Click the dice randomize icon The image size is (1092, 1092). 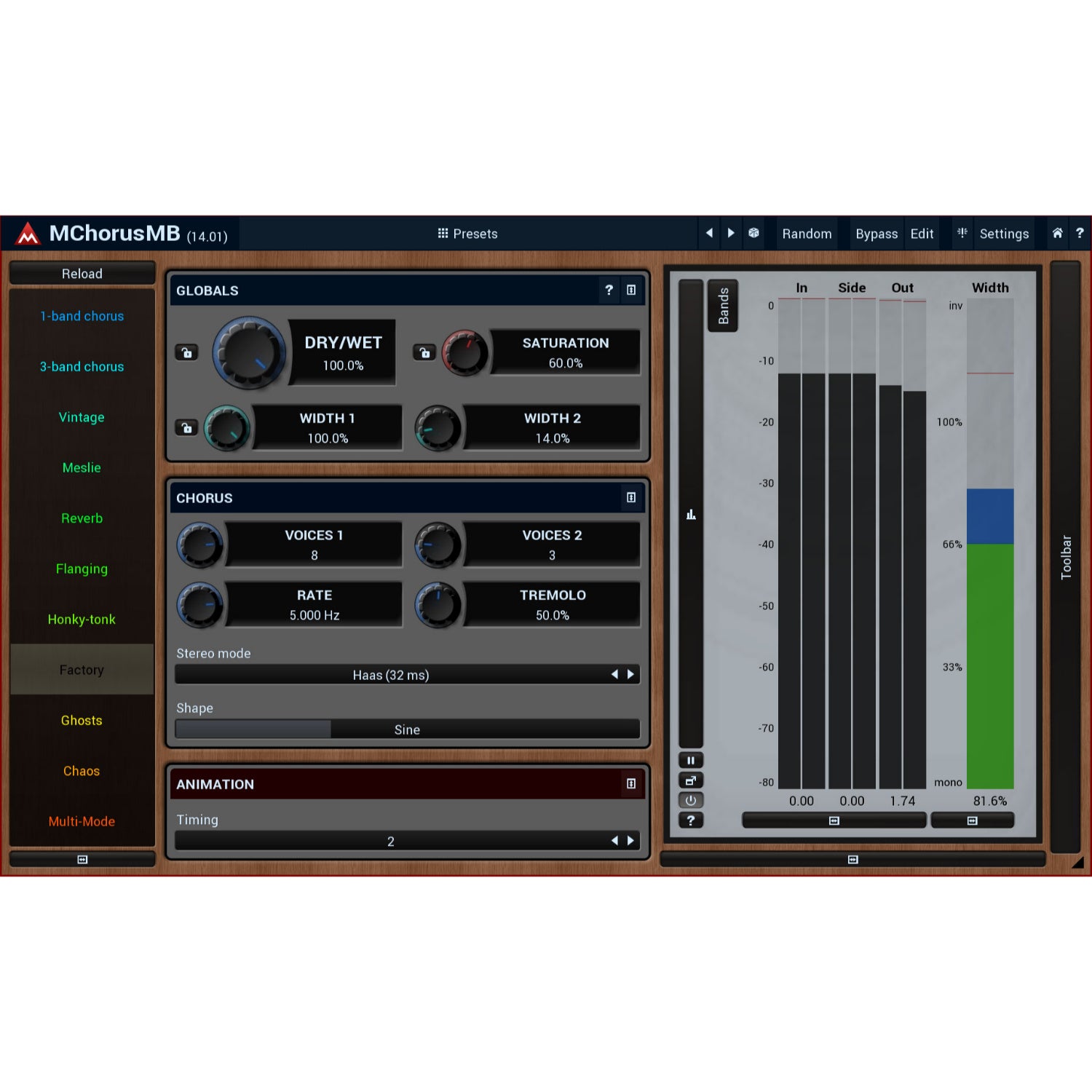click(753, 233)
